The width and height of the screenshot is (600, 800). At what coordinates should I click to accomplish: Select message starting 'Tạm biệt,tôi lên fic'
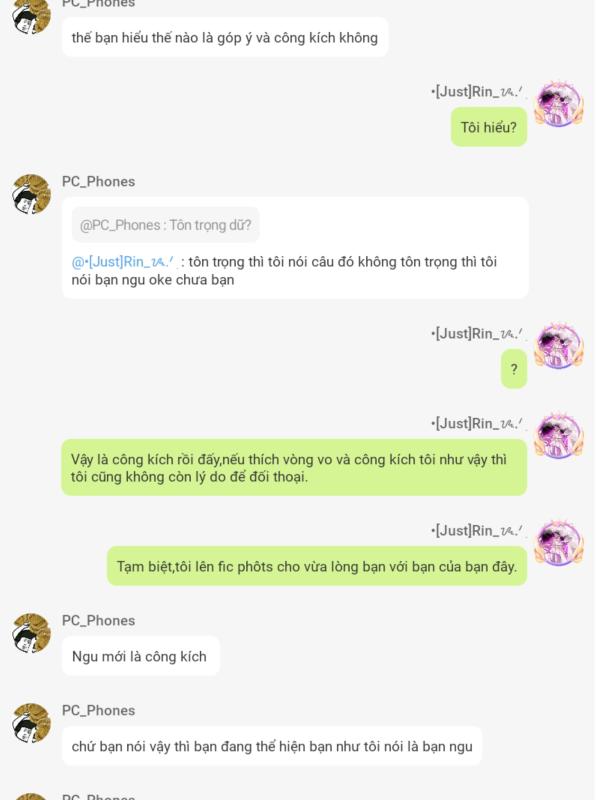point(317,566)
